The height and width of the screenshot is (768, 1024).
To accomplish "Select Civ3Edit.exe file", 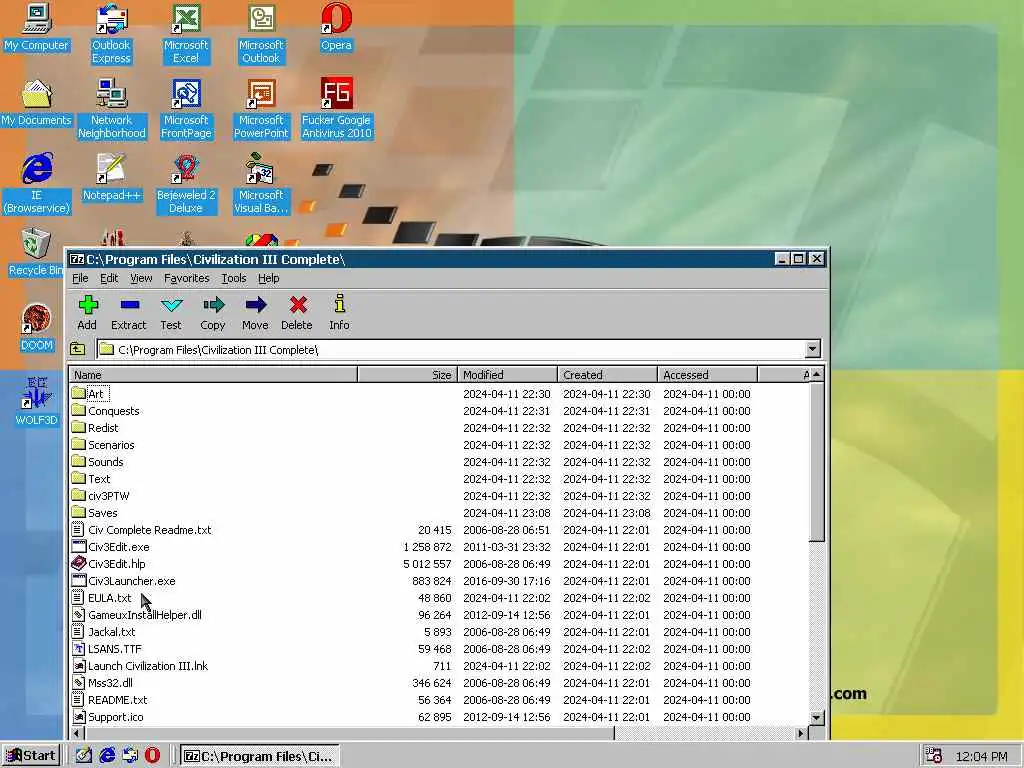I will [x=118, y=547].
